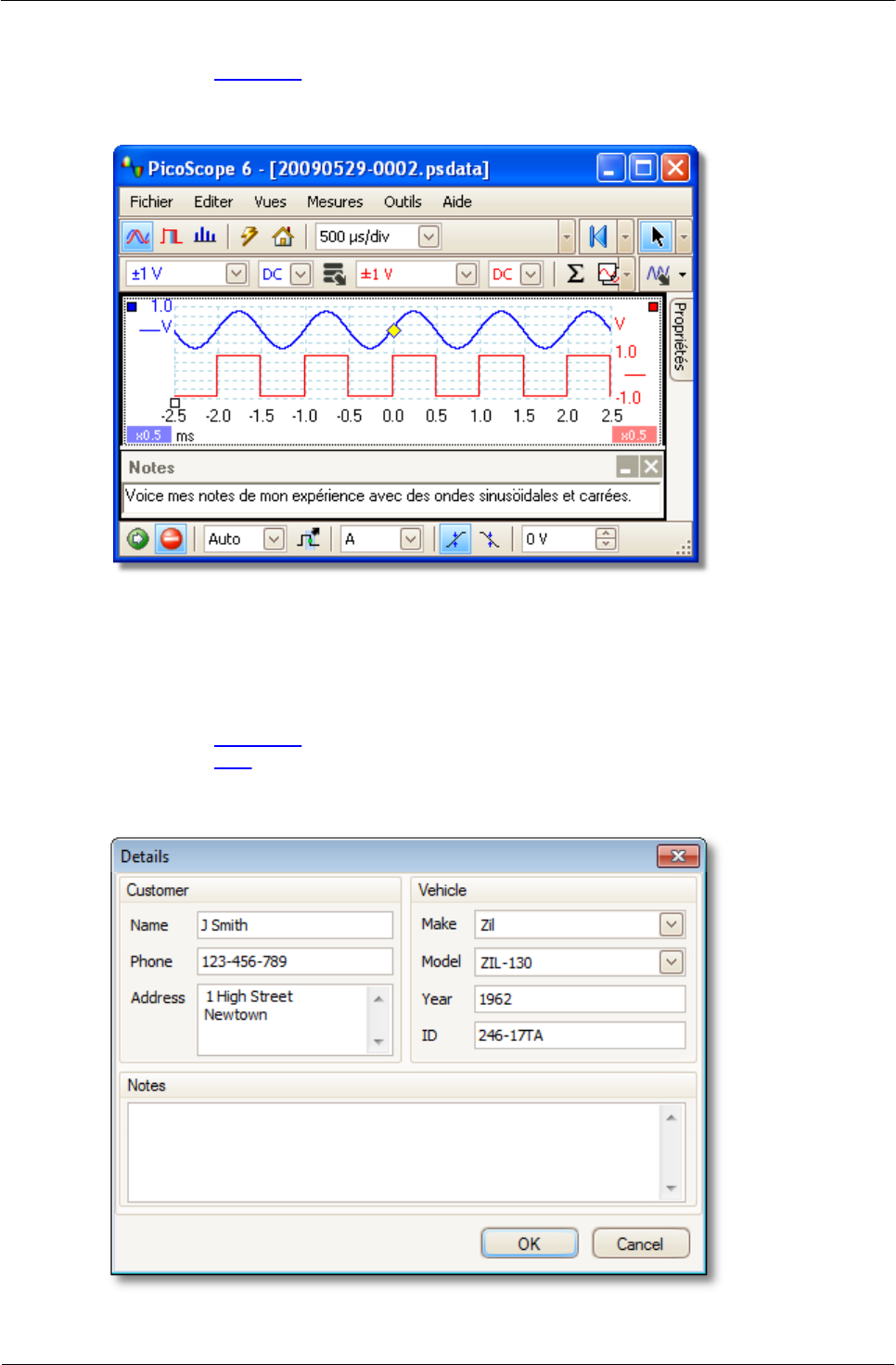Cancel the Details dialog
This screenshot has height=1365, width=896.
tap(640, 1243)
